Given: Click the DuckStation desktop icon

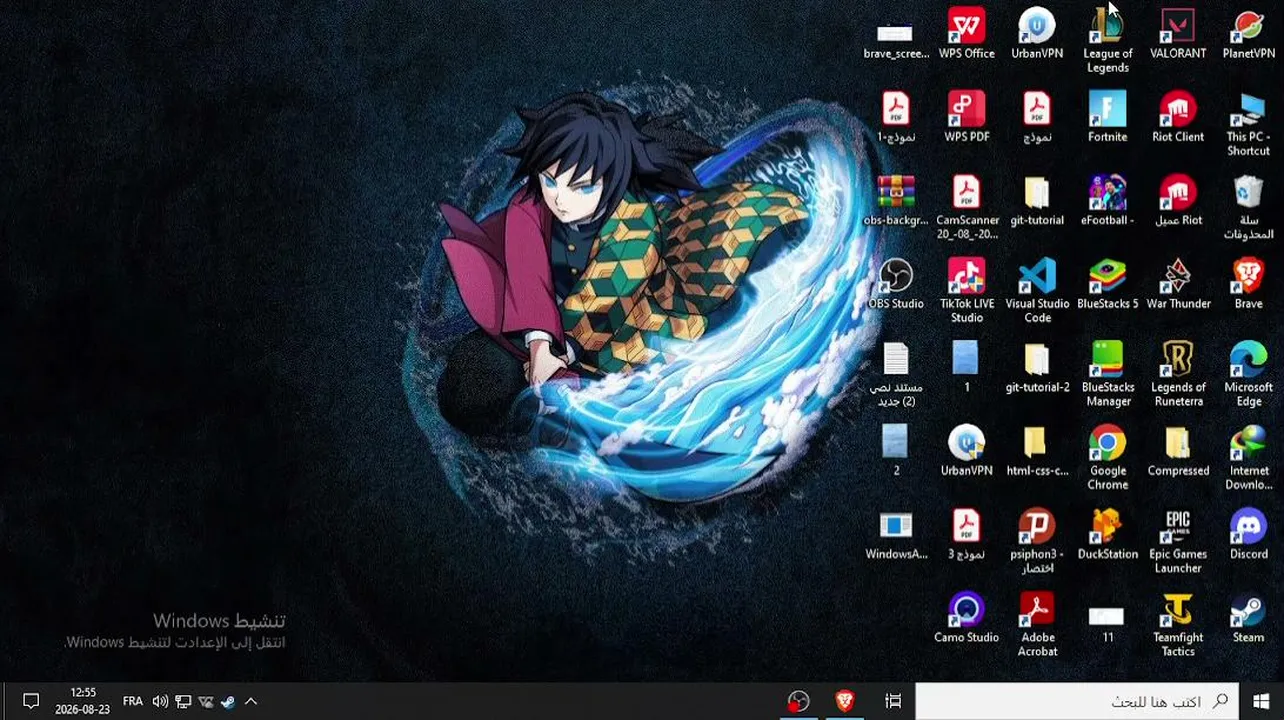Looking at the screenshot, I should tap(1107, 534).
